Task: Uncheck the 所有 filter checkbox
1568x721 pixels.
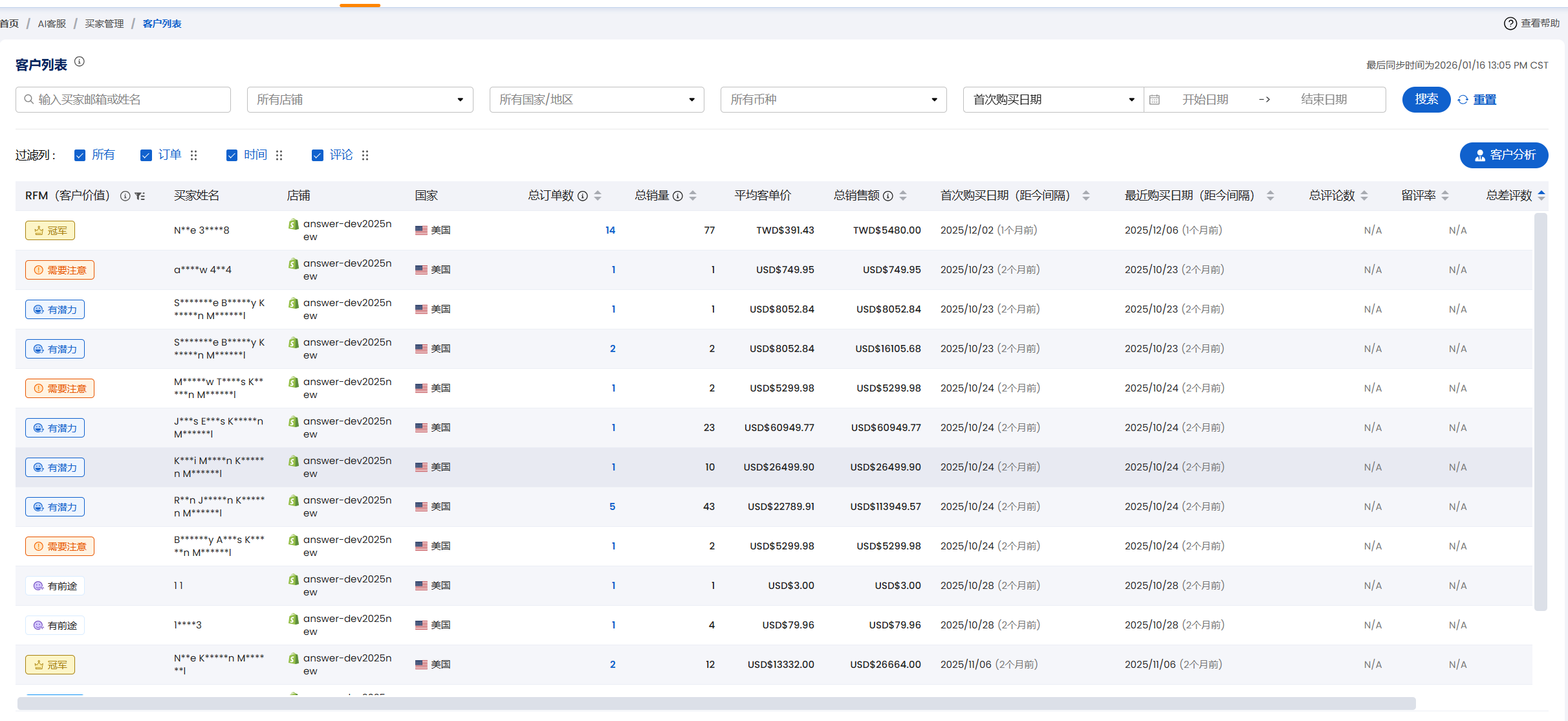Action: pyautogui.click(x=80, y=155)
